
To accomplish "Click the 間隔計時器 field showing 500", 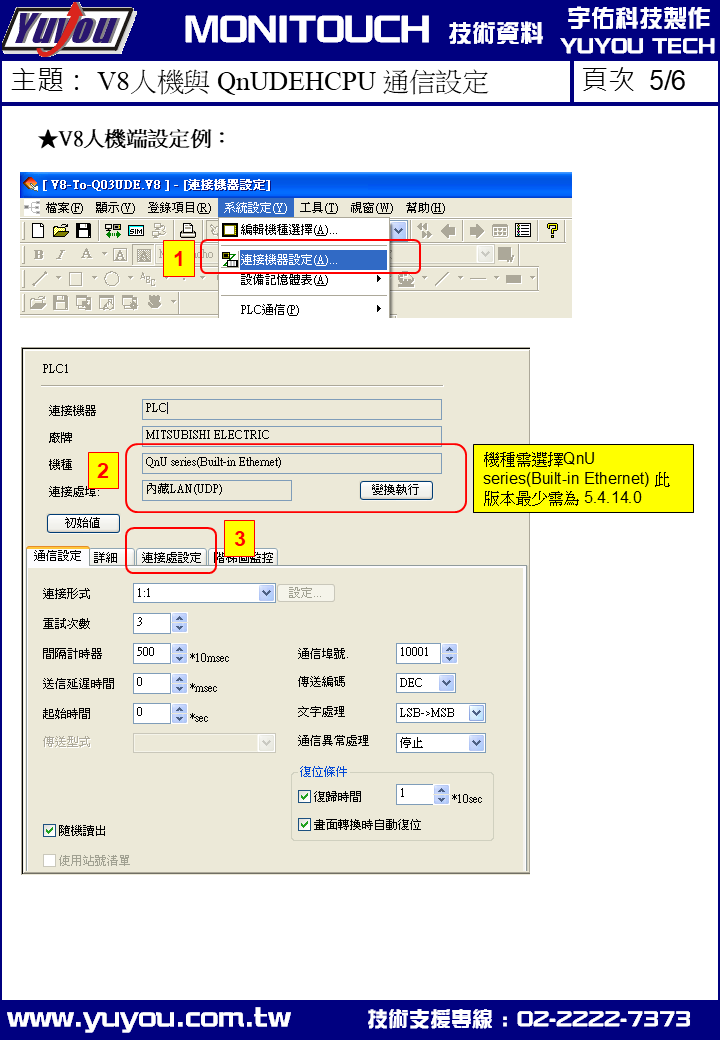I will (152, 653).
